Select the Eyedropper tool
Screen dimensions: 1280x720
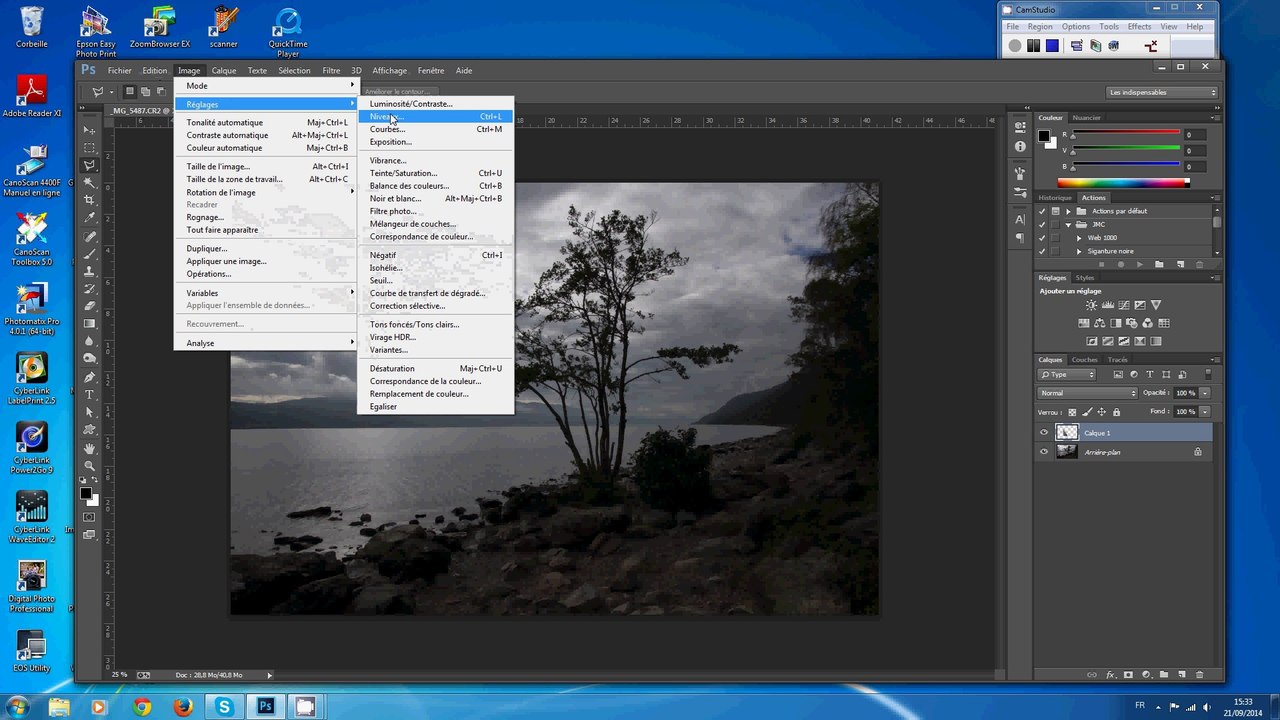pyautogui.click(x=90, y=215)
